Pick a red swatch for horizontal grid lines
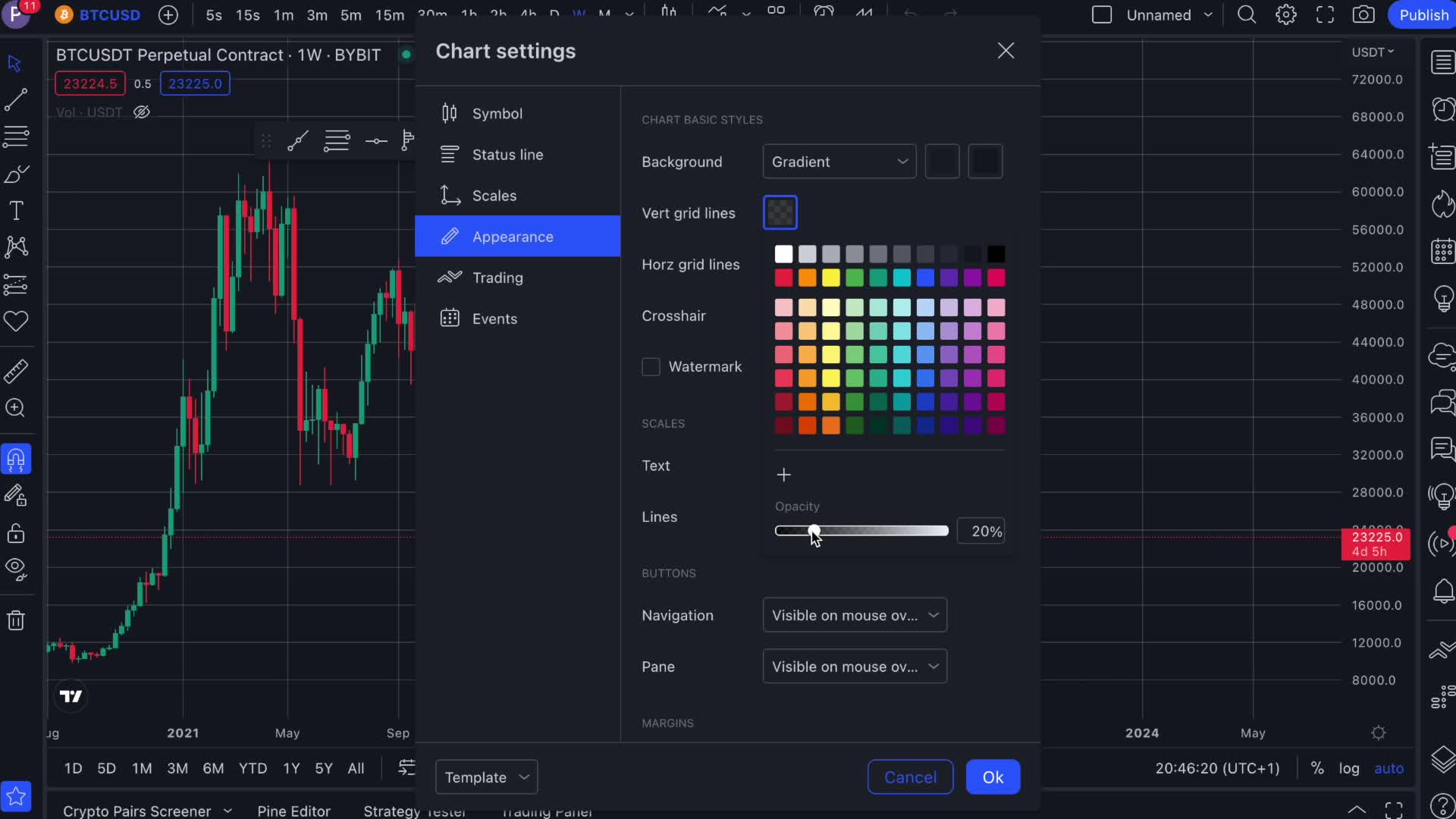Viewport: 1456px width, 819px height. 783,278
